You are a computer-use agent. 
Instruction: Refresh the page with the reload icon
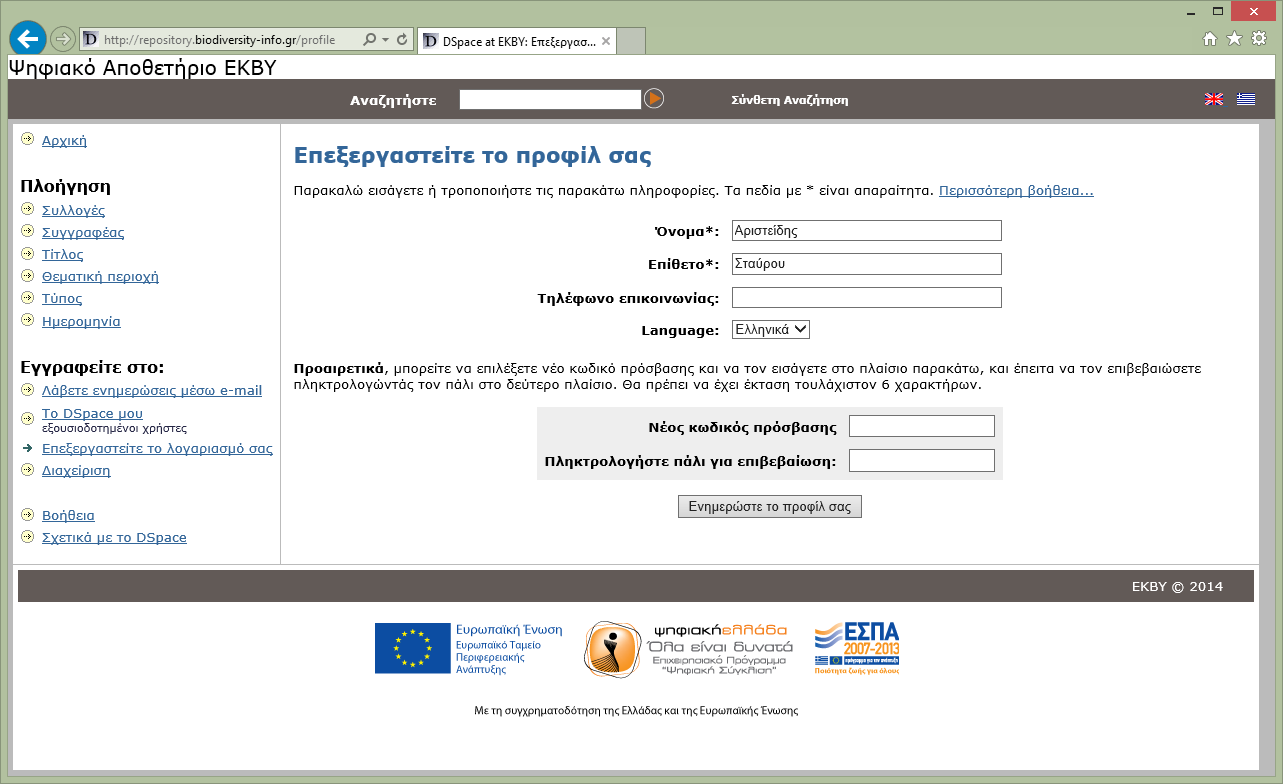[402, 40]
